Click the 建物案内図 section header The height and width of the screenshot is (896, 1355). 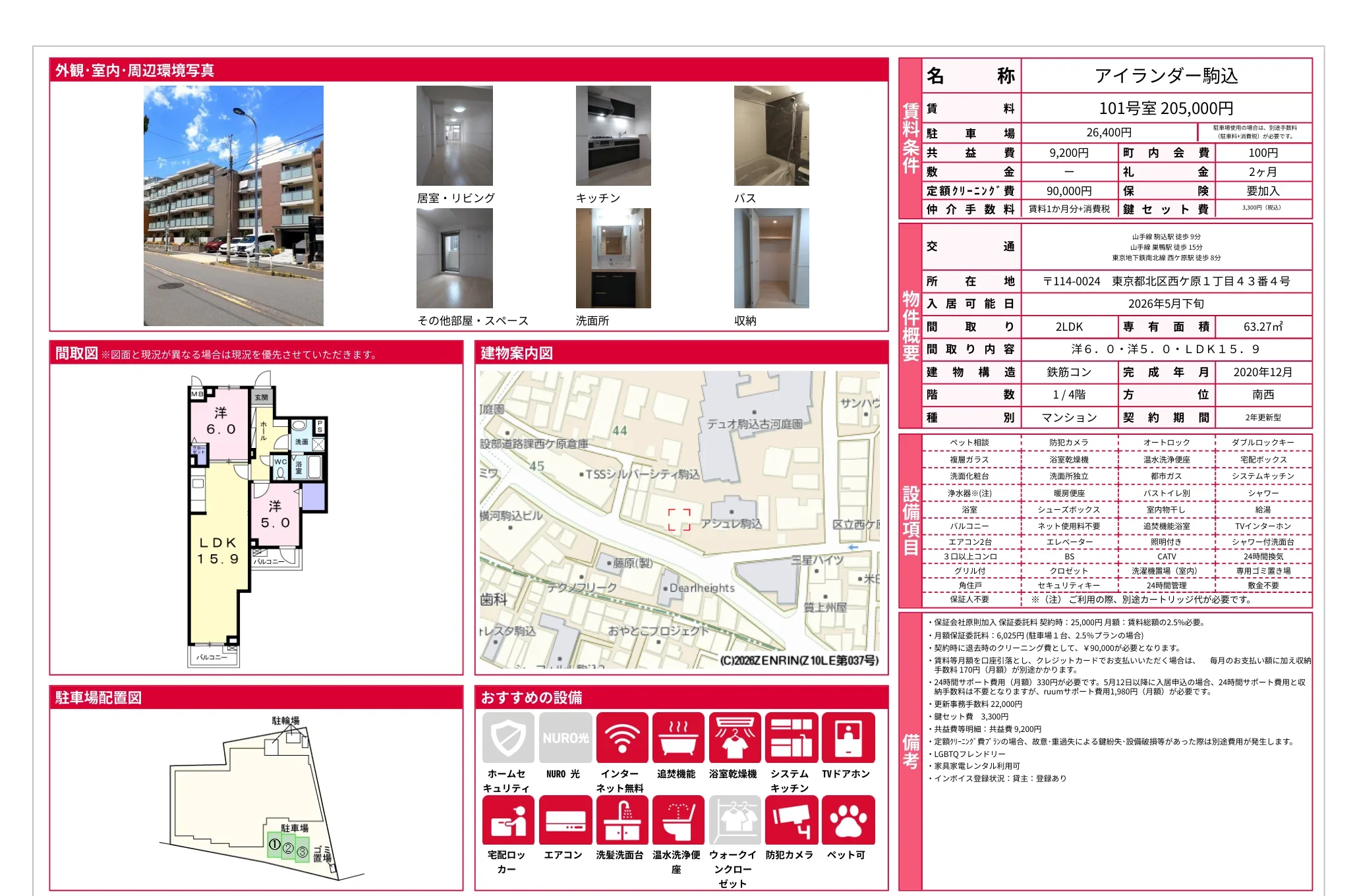coord(517,353)
